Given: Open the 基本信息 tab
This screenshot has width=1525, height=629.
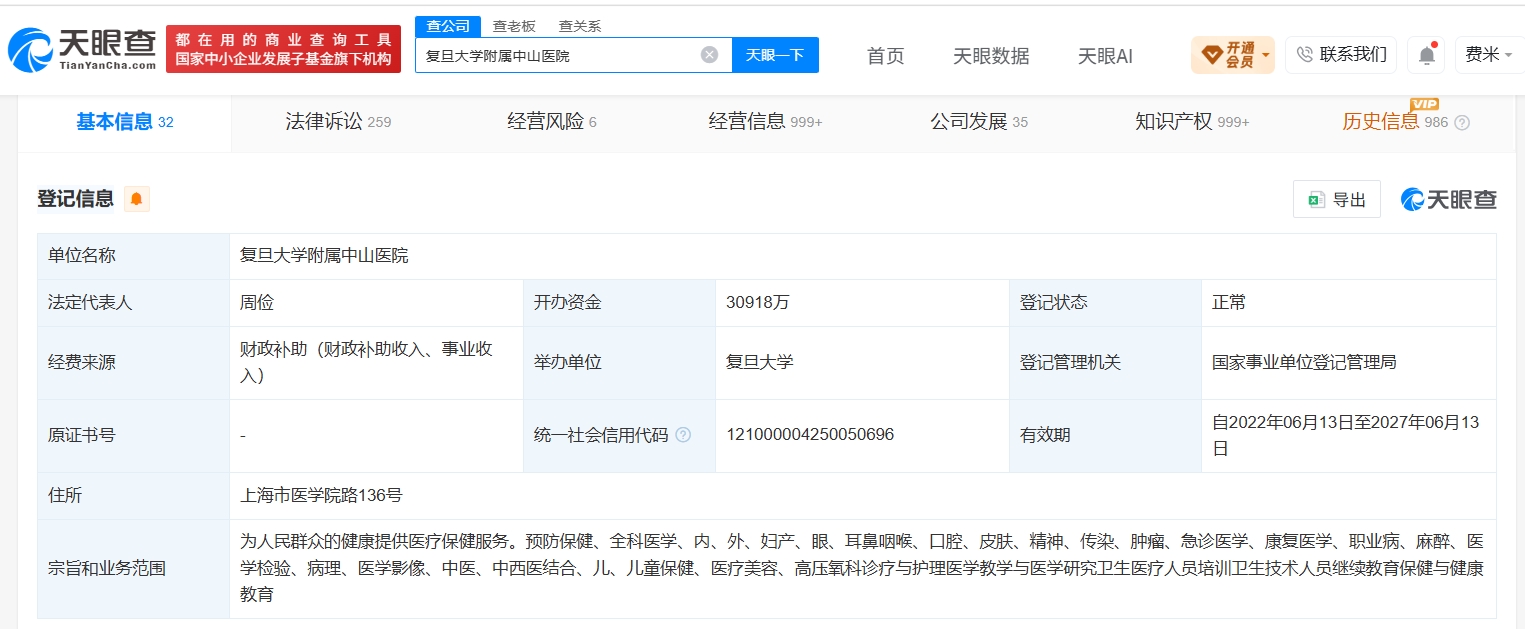Looking at the screenshot, I should pyautogui.click(x=125, y=122).
